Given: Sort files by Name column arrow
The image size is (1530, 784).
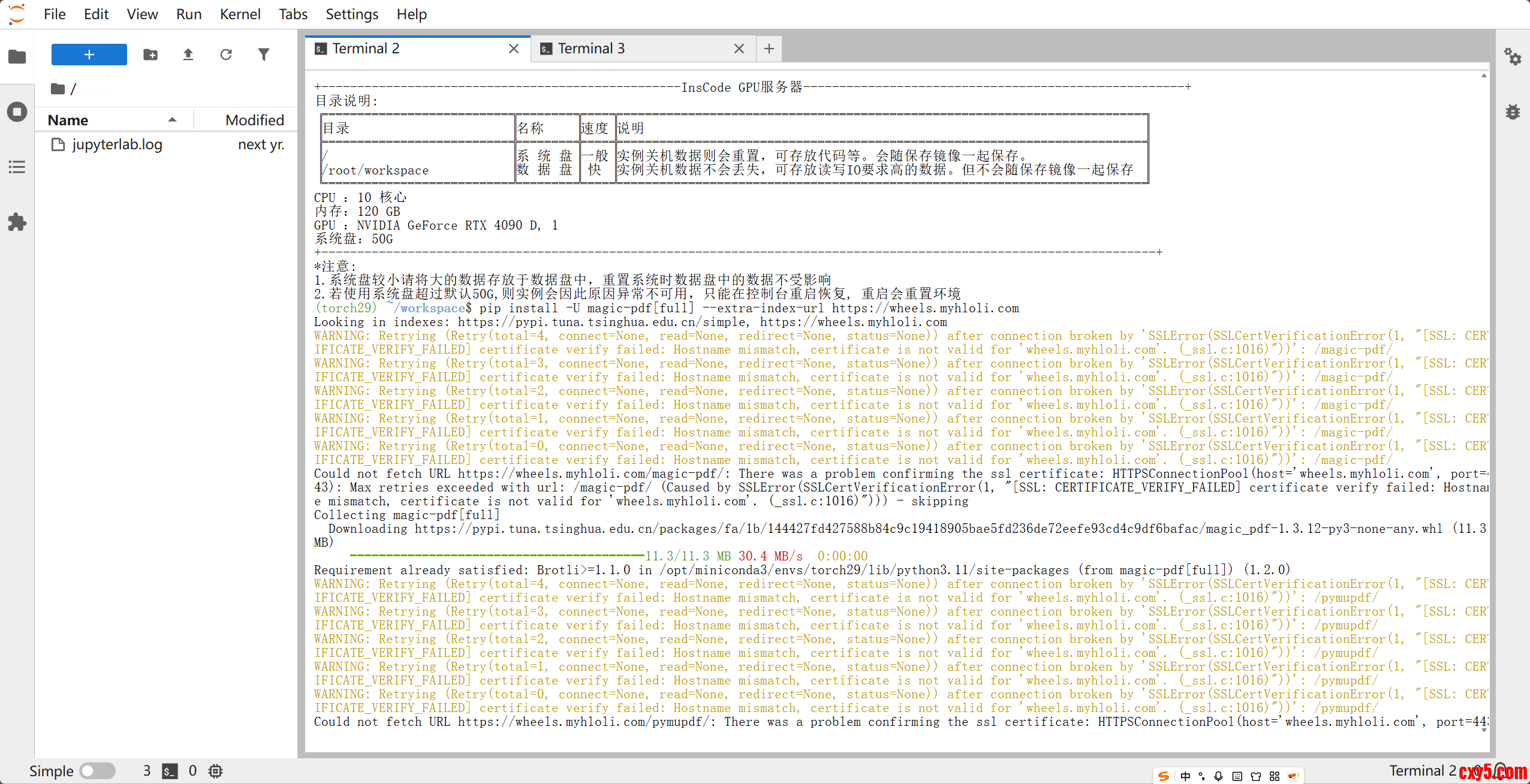Looking at the screenshot, I should [x=173, y=120].
